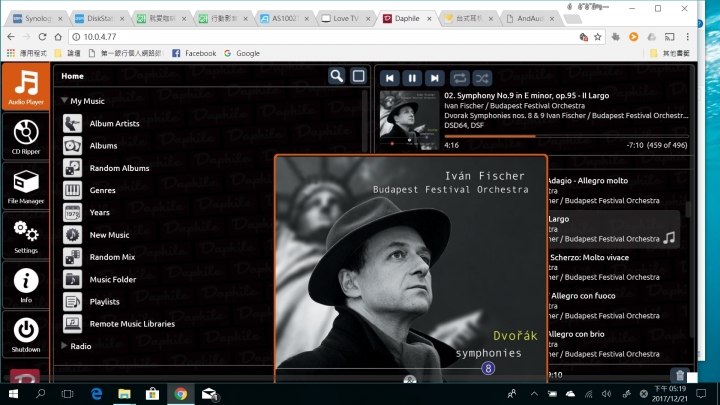Viewport: 720px width, 405px height.
Task: Click the enlarged Dvořák album artwork
Action: 411,270
